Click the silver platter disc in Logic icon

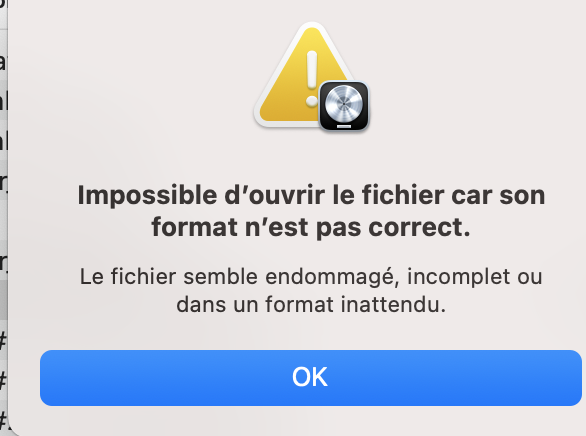tap(344, 103)
